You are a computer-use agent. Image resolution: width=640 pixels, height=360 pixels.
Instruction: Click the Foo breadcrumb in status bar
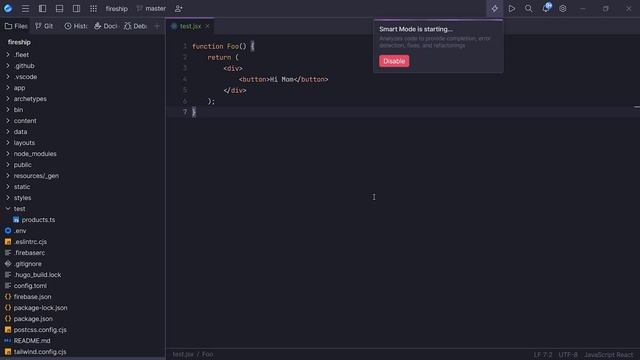pyautogui.click(x=207, y=354)
